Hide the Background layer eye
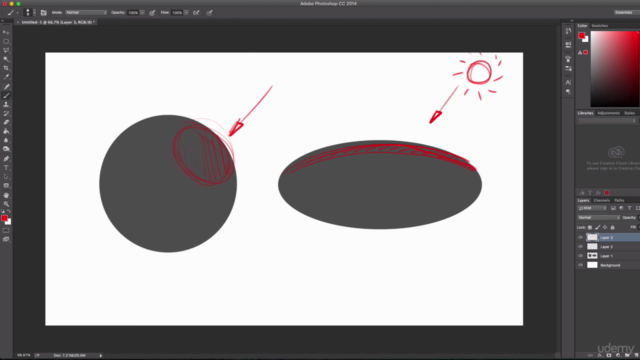Screen dimensions: 640x360 tap(580, 265)
